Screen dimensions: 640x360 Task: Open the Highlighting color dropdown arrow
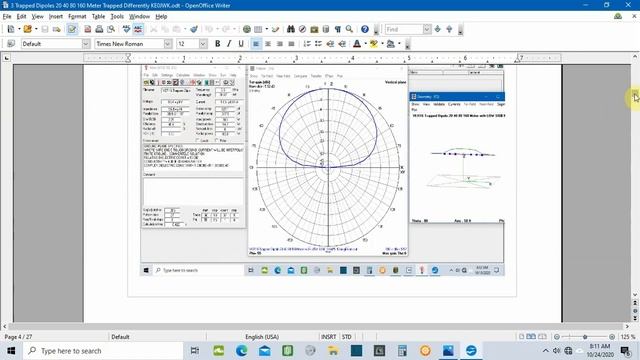(x=382, y=44)
